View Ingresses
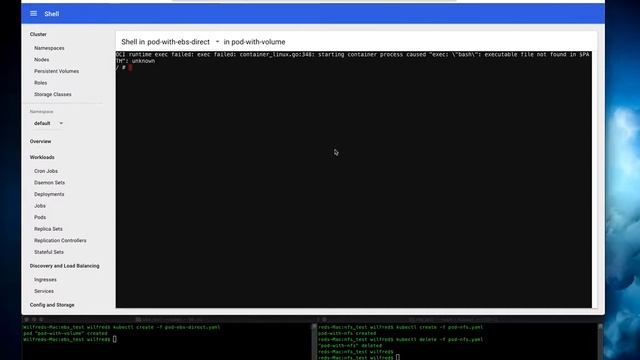 45,280
